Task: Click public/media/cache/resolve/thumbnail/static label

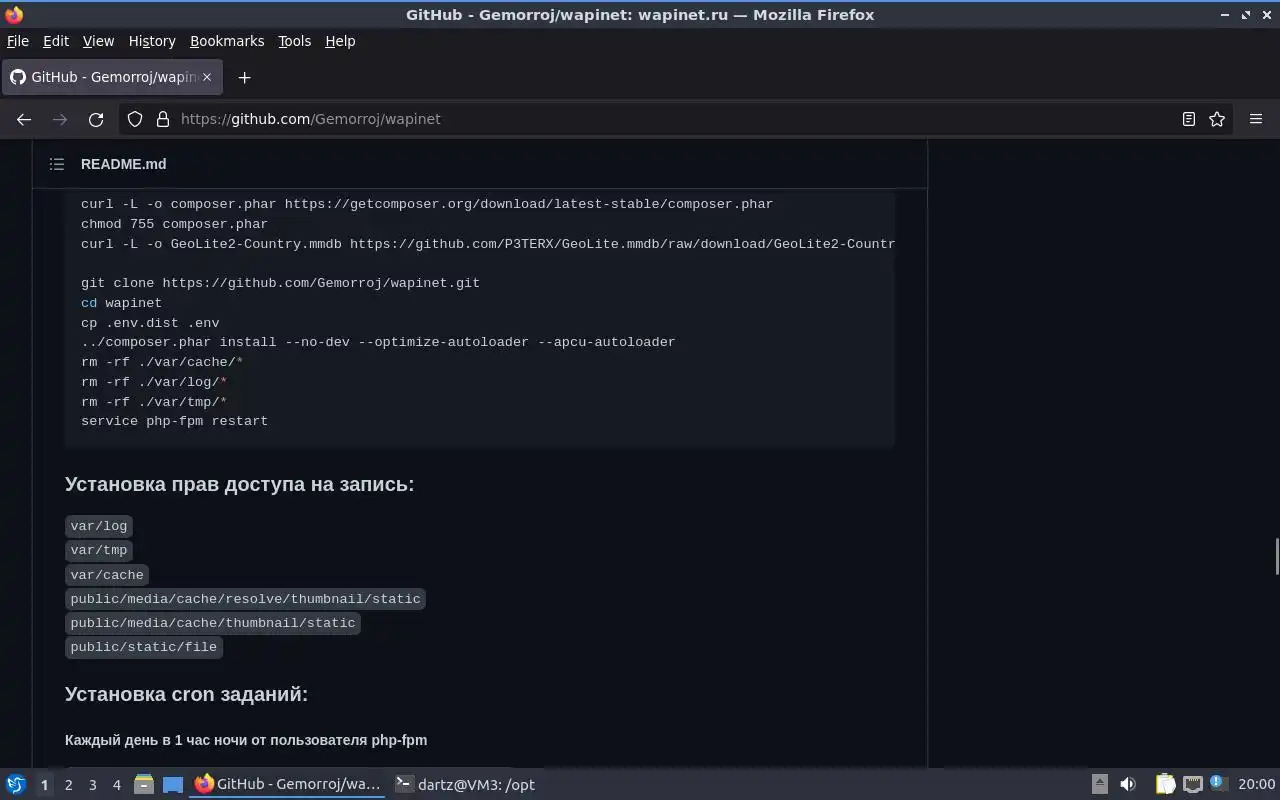Action: (x=245, y=599)
